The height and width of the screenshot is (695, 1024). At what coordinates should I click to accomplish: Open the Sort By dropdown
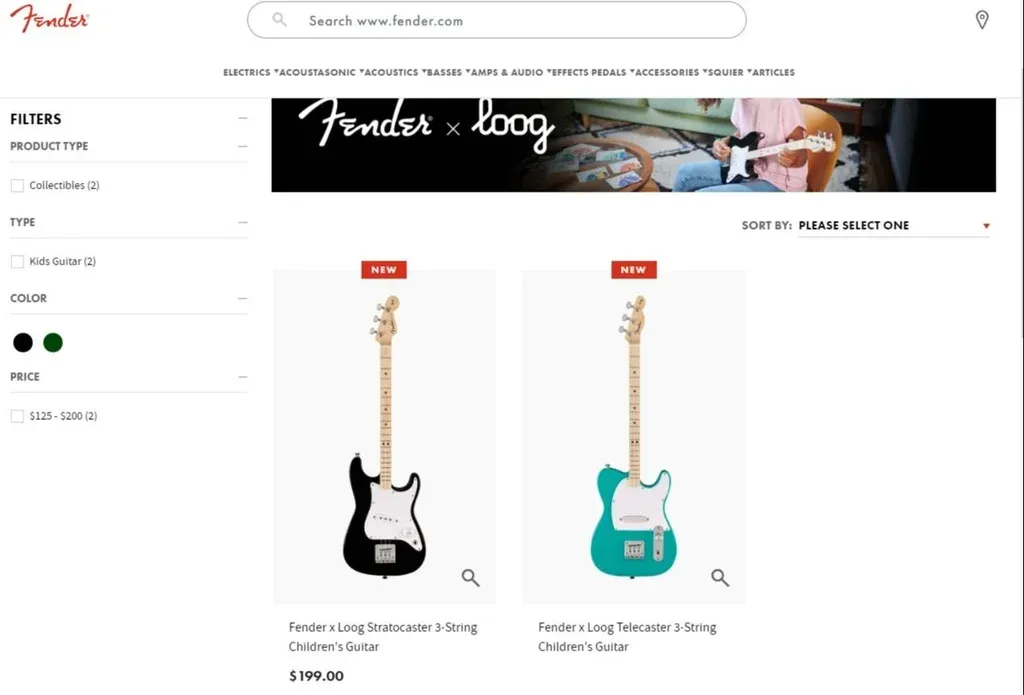click(893, 225)
